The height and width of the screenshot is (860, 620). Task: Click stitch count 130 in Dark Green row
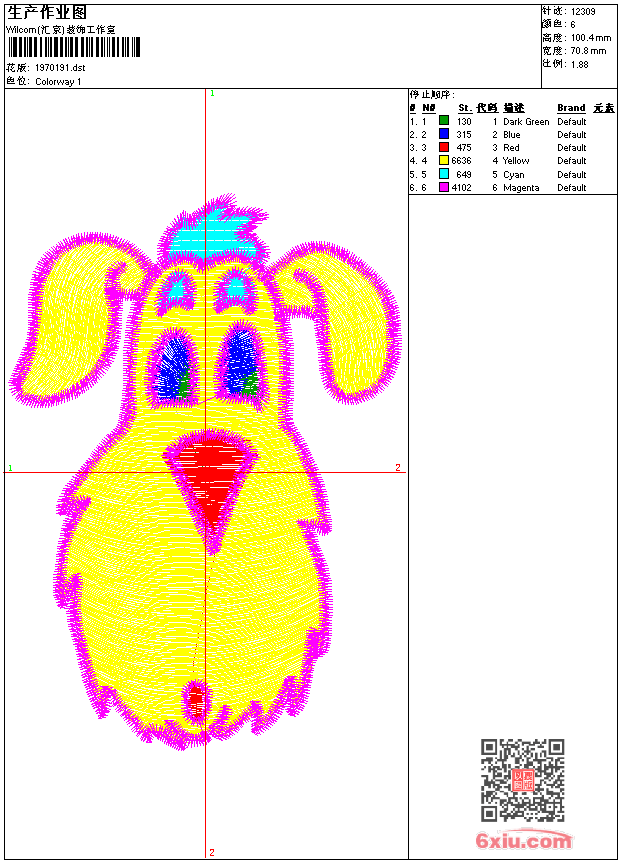[464, 122]
